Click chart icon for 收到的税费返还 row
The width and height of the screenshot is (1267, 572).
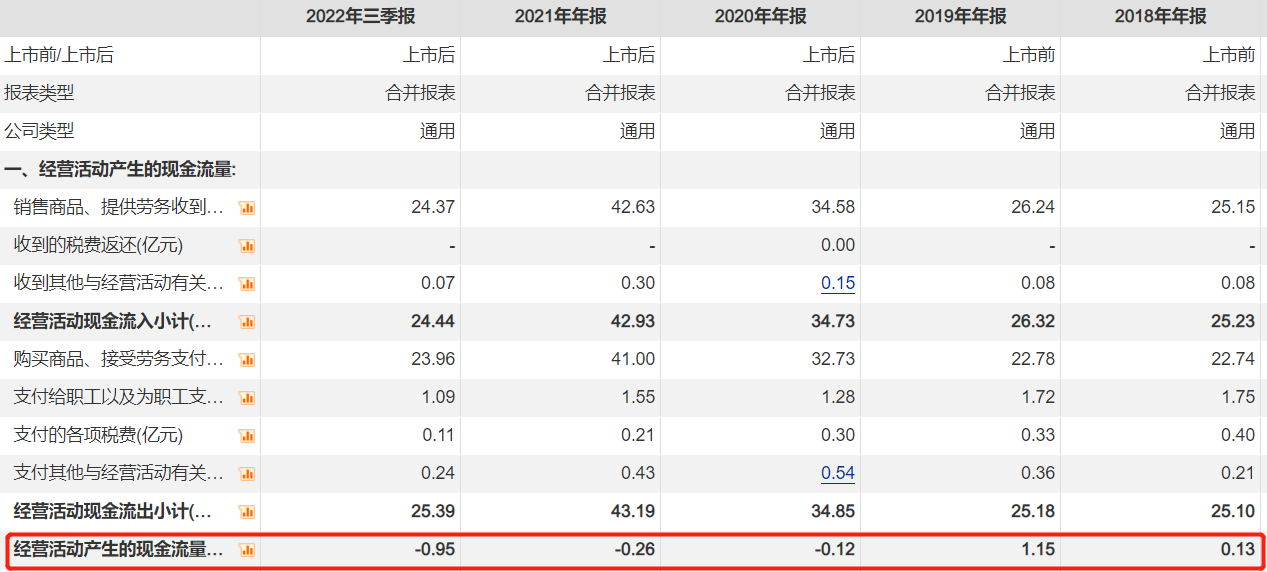pos(247,246)
